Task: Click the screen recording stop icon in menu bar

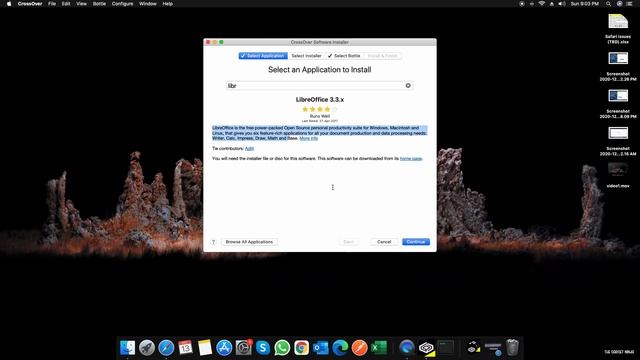Action: [x=522, y=4]
